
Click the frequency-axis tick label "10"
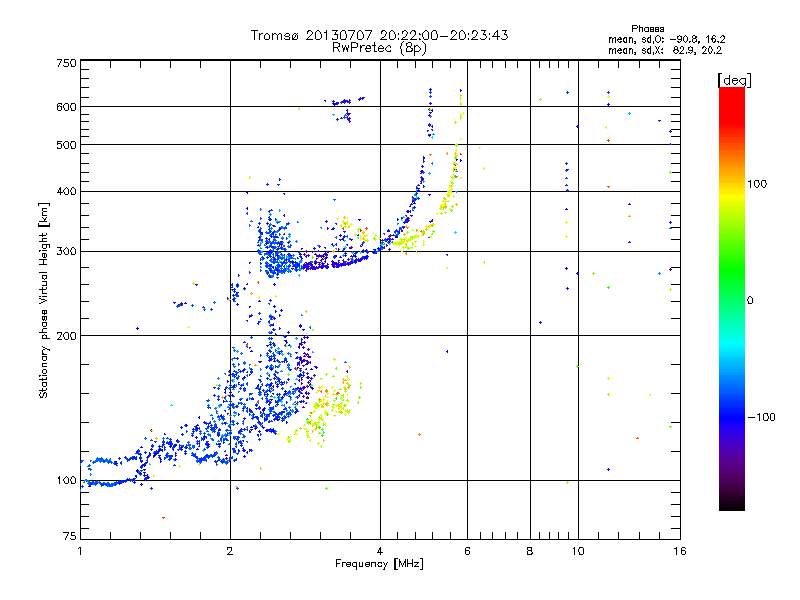[x=578, y=551]
